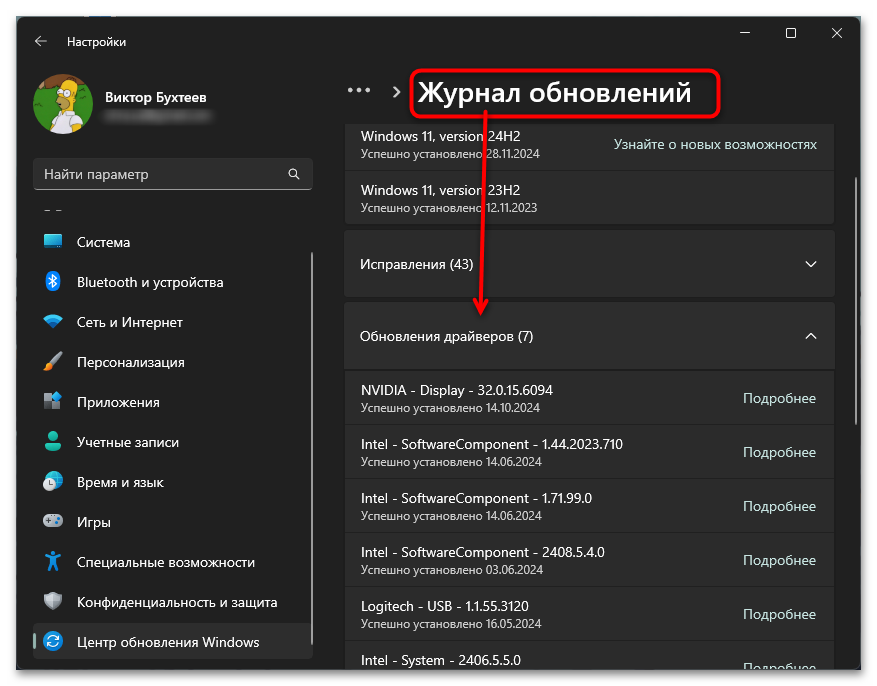The image size is (877, 686).
Task: Maximize the Settings window
Action: [x=790, y=33]
